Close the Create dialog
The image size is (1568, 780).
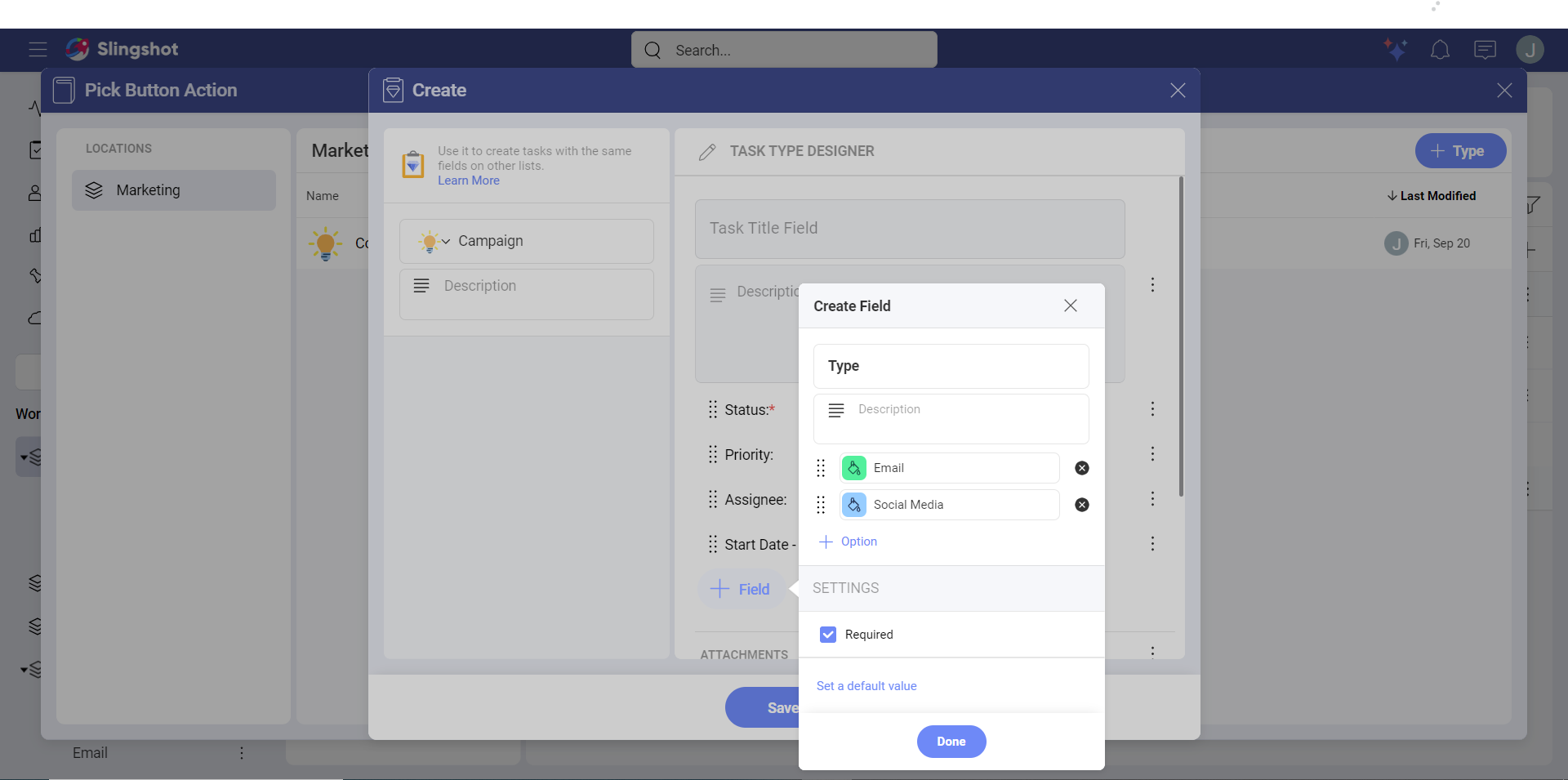(x=1178, y=90)
